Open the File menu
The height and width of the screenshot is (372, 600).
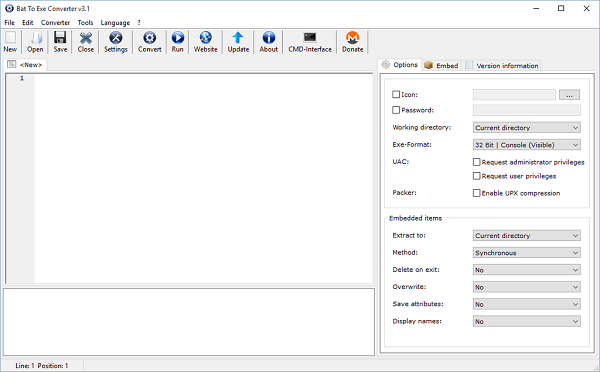pos(9,23)
